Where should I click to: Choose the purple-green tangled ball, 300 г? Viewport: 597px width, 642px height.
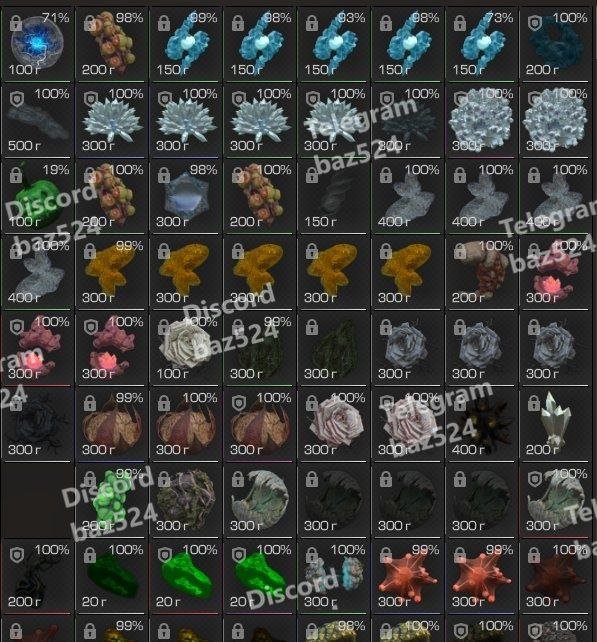click(186, 500)
